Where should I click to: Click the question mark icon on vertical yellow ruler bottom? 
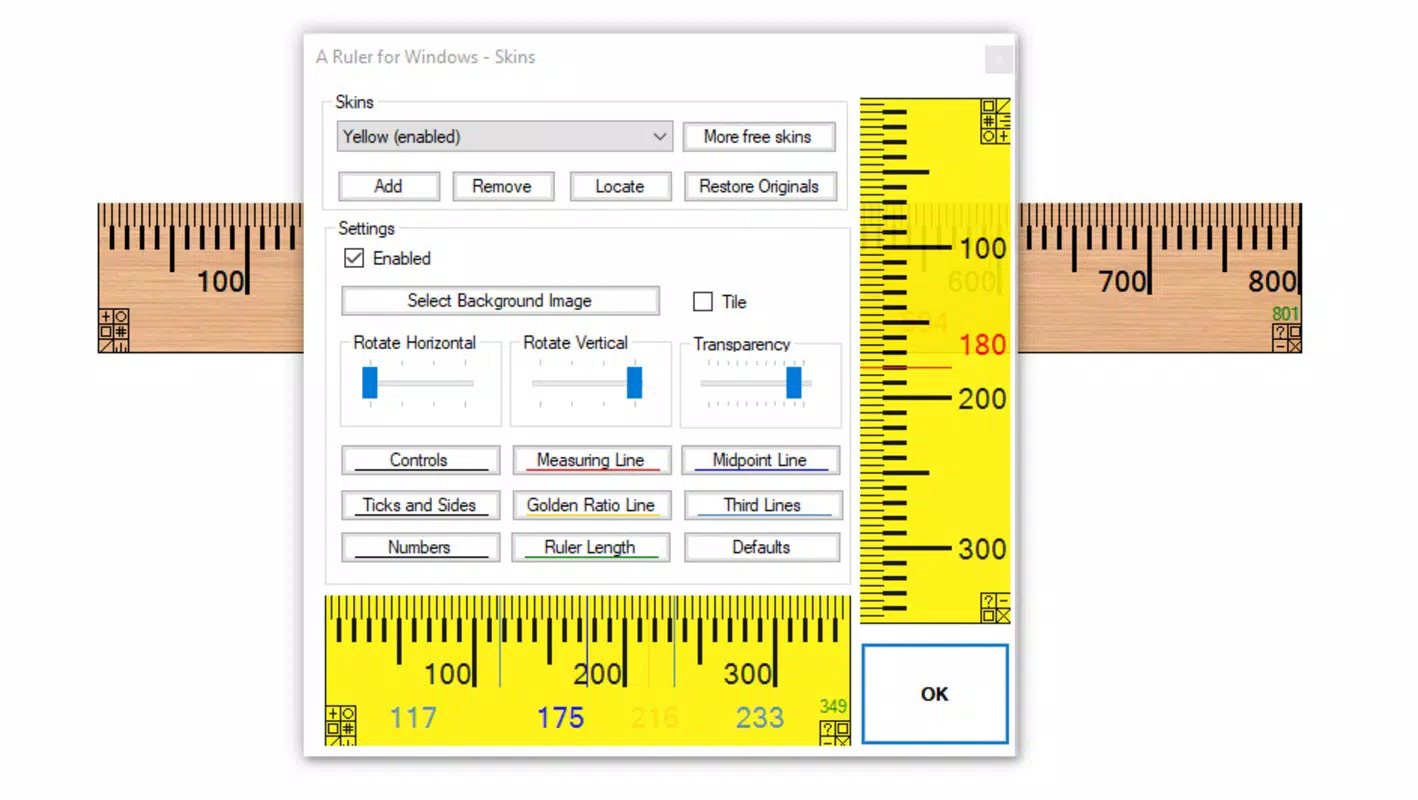(x=988, y=600)
